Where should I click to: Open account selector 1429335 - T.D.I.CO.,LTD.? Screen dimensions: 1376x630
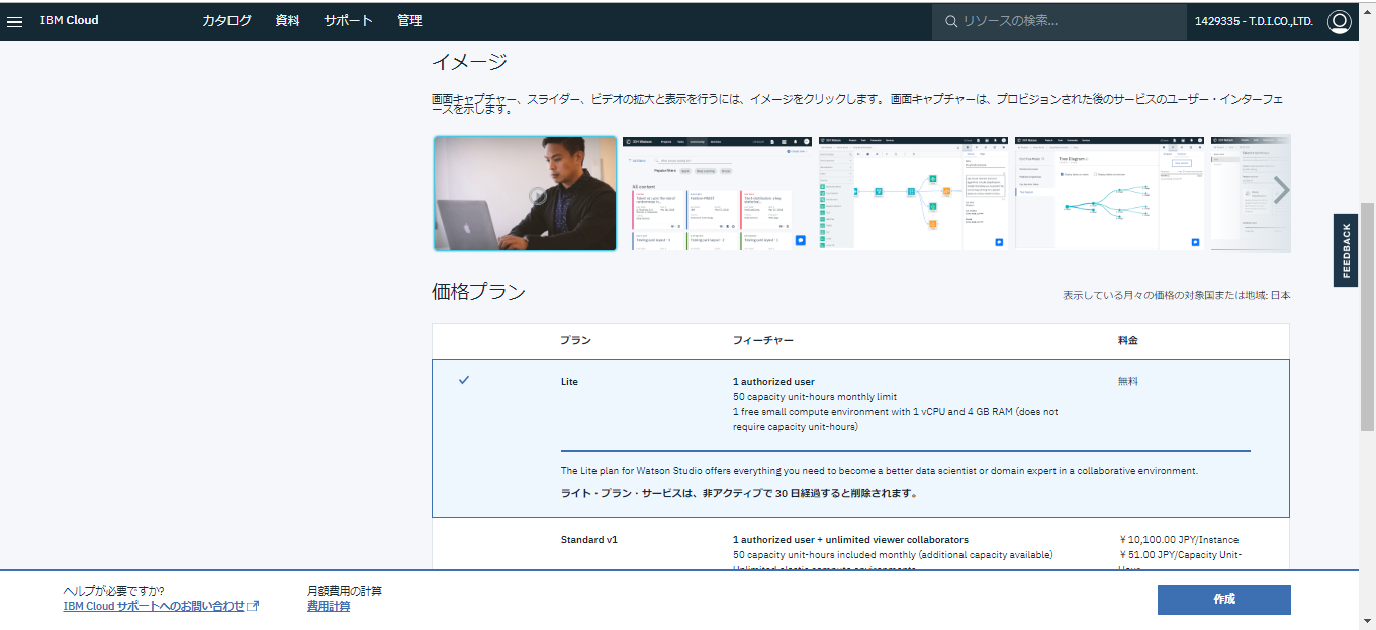[x=1253, y=21]
